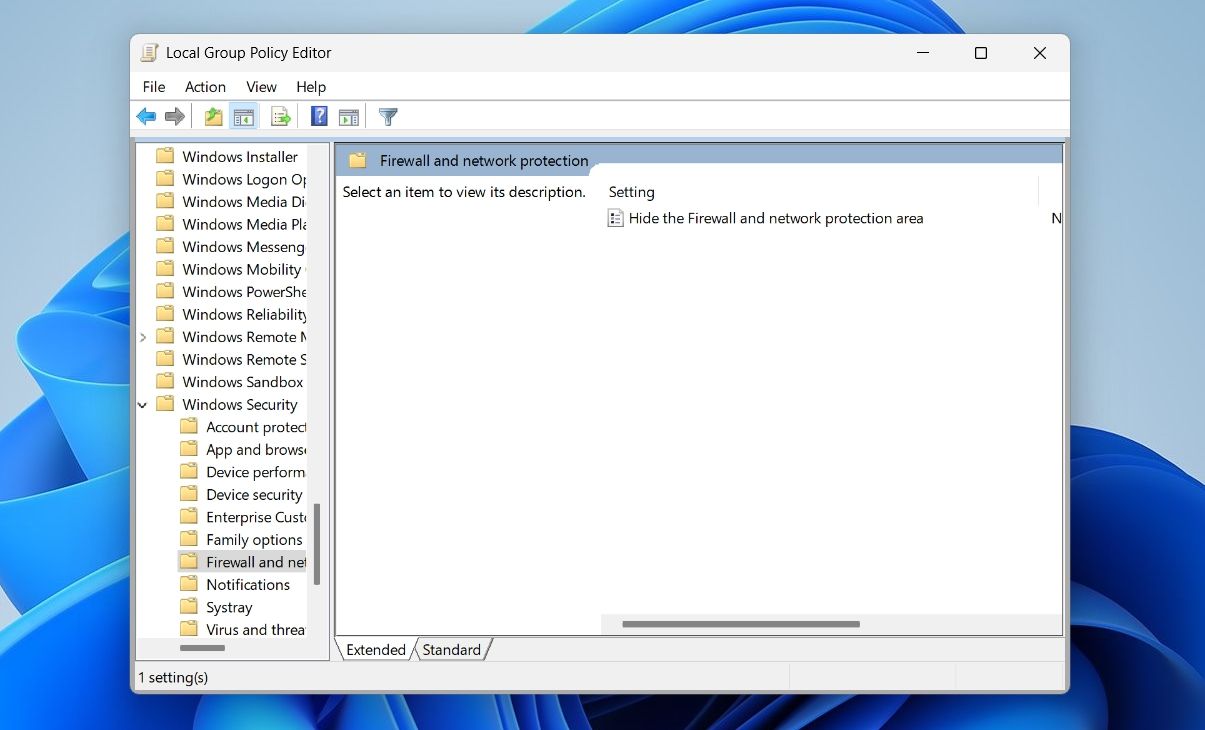Select Windows Remote S... tree item

pos(244,359)
